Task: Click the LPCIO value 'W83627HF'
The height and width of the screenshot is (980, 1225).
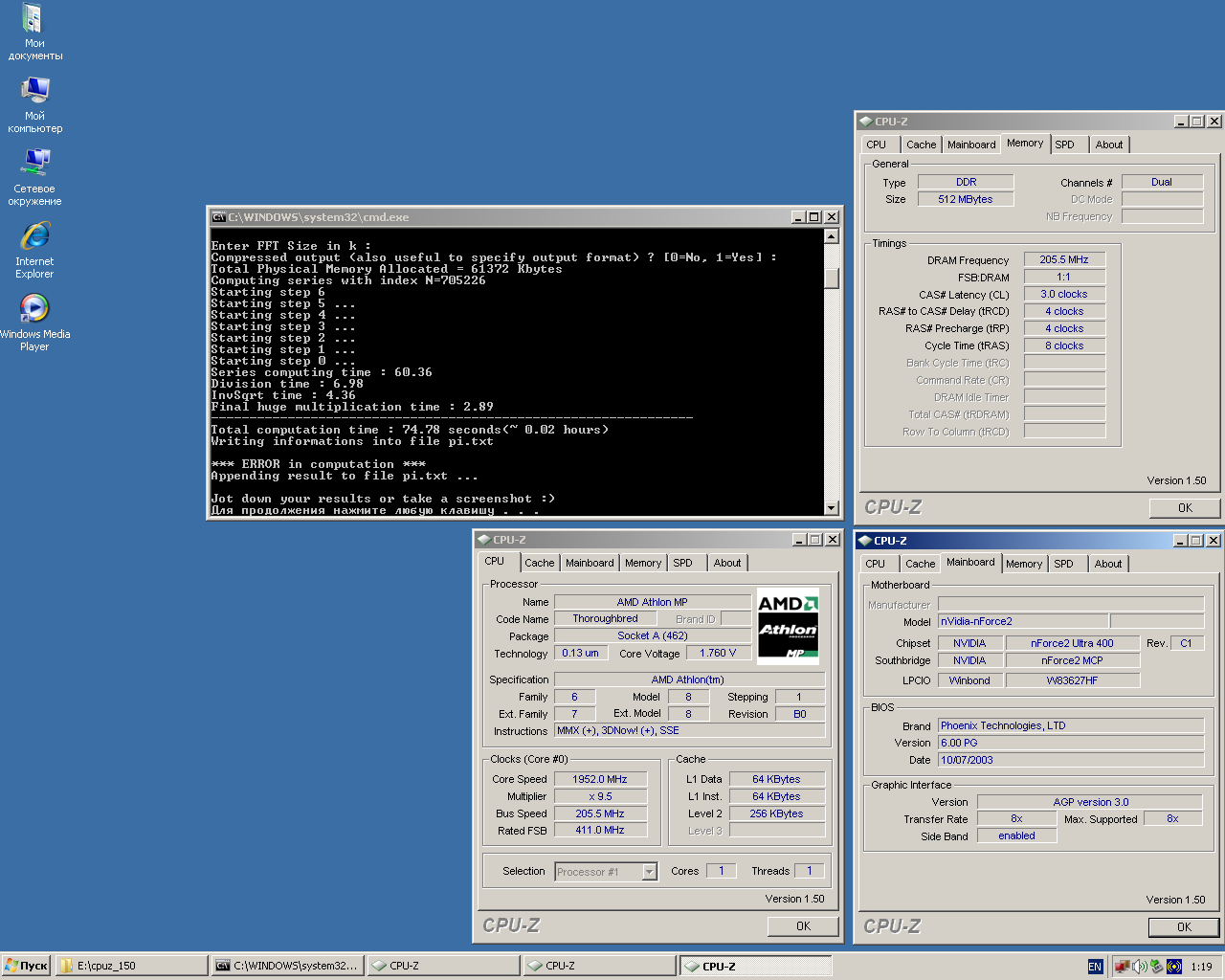Action: point(1072,680)
